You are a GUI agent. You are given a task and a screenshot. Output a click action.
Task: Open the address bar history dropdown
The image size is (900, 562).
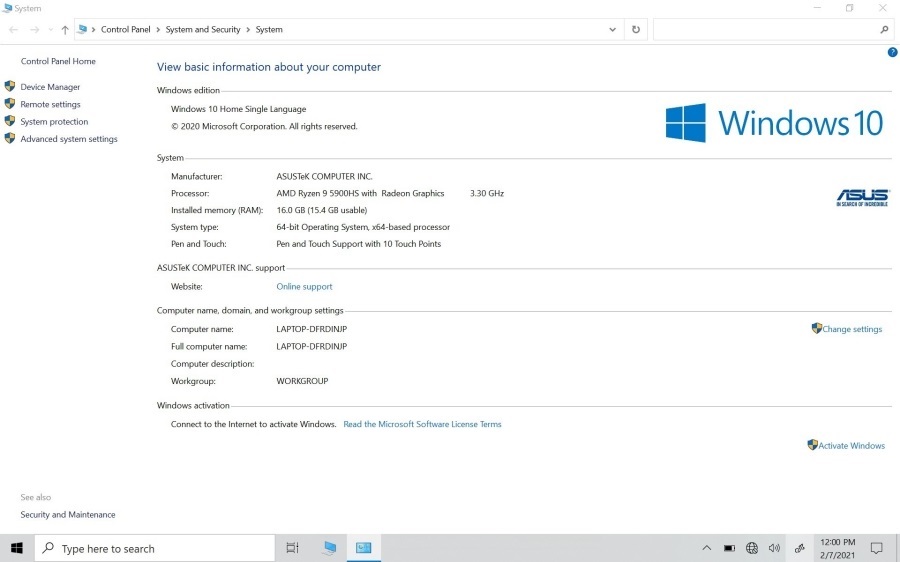[612, 30]
